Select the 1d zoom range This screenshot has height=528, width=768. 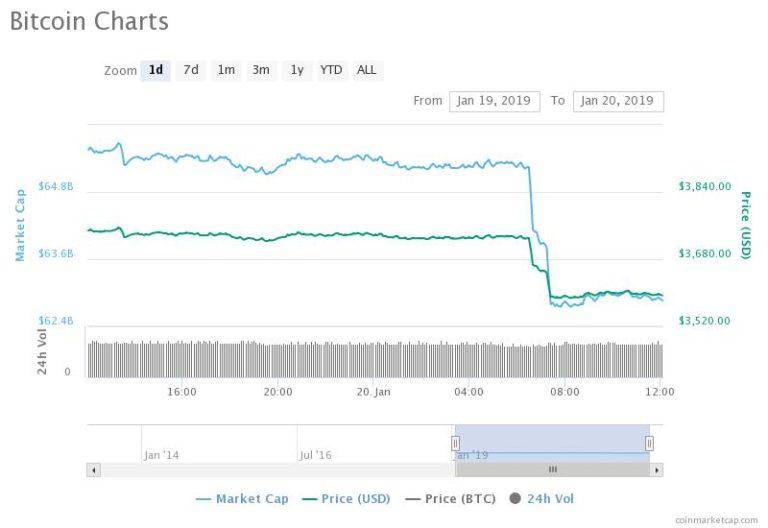156,70
